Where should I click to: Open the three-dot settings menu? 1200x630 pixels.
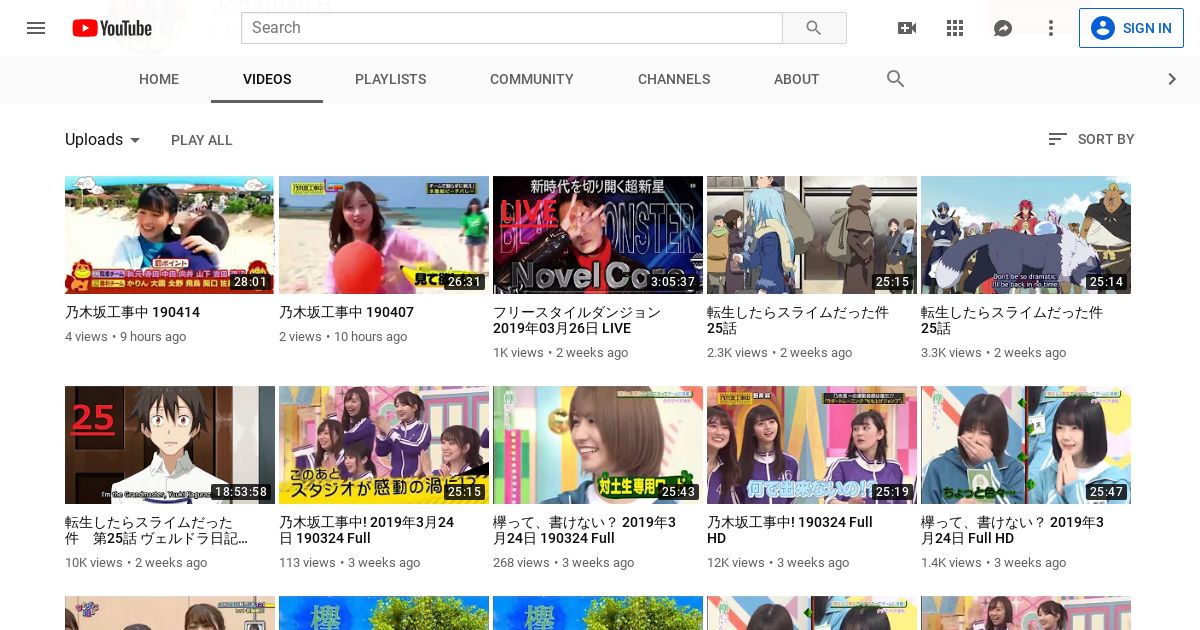click(1051, 28)
